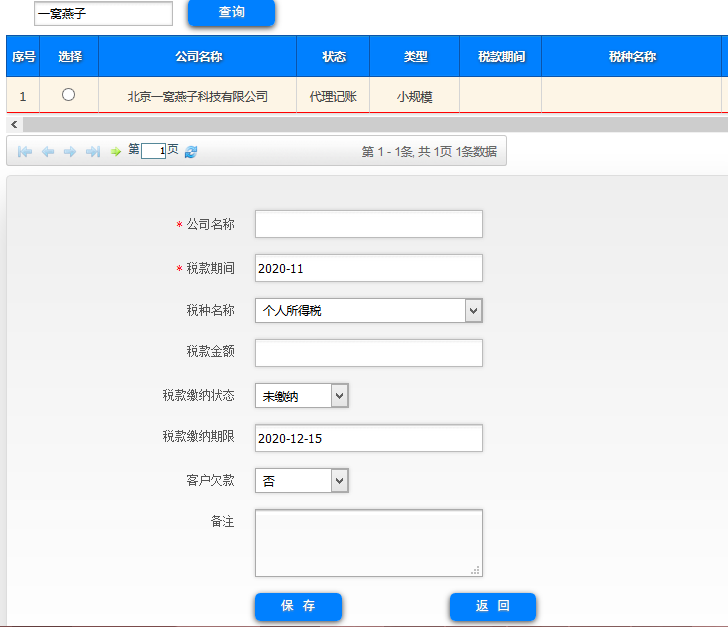This screenshot has height=627, width=728.
Task: Click row number 1 cell
Action: 23,97
